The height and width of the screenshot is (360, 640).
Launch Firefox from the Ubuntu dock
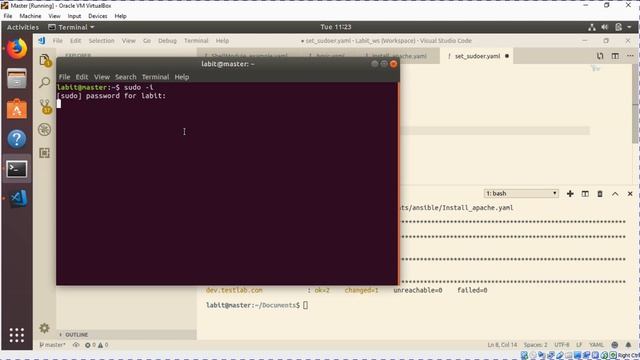tap(17, 49)
